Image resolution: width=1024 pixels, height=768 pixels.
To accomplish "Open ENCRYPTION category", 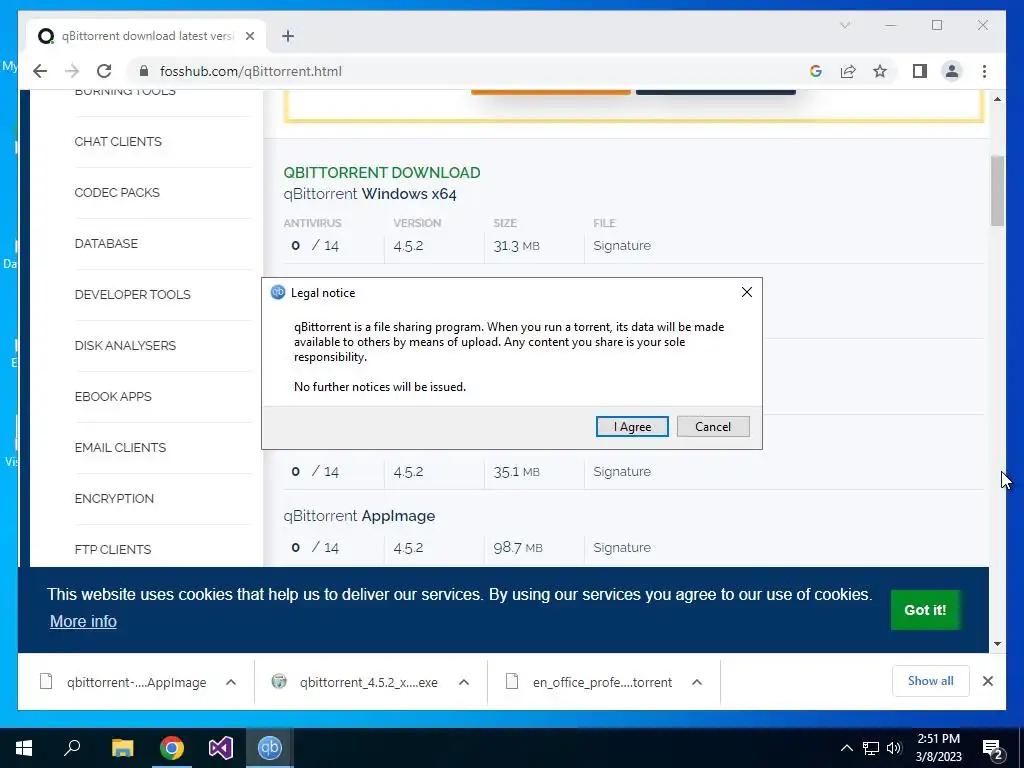I will (114, 498).
